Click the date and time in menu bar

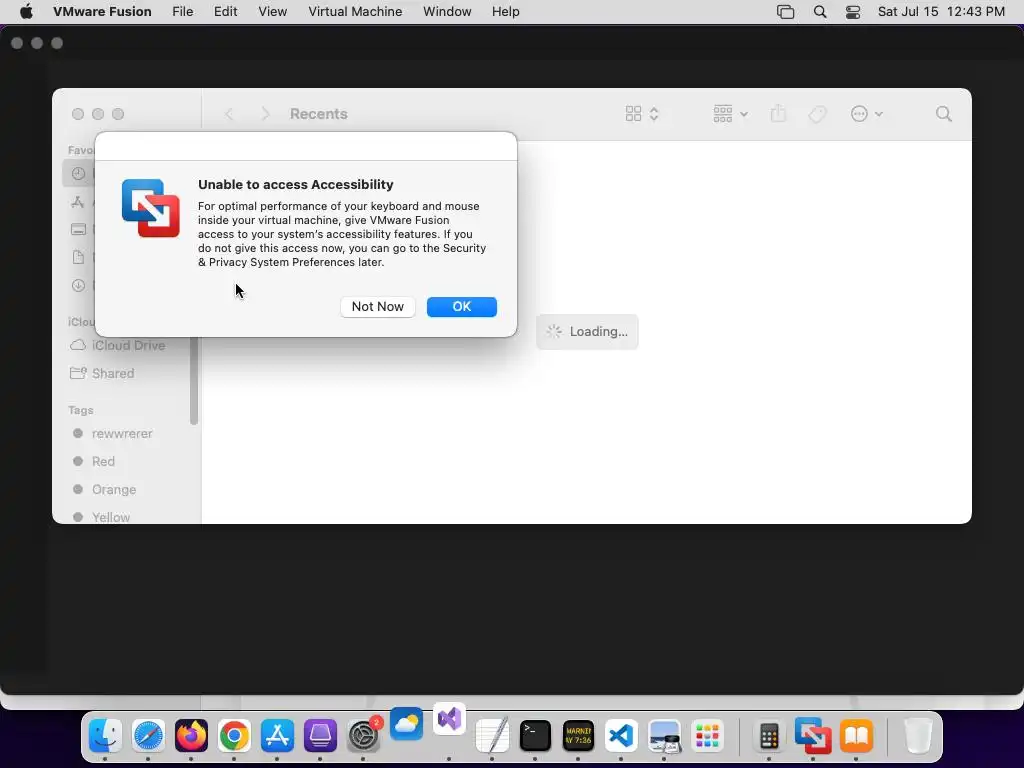point(941,11)
